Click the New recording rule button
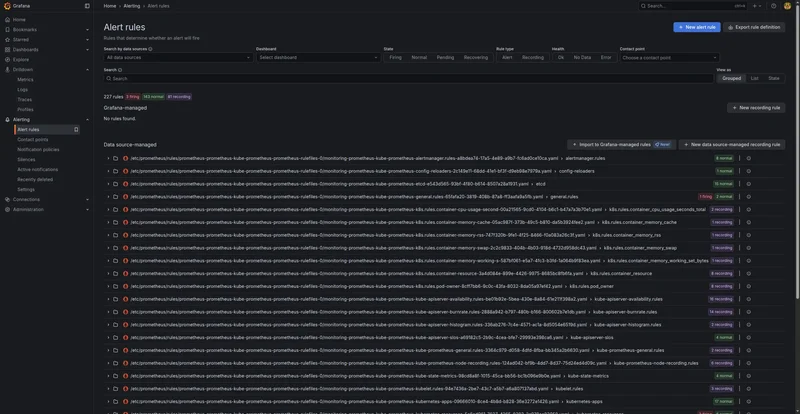Screen dimensions: 800x414 point(756,108)
